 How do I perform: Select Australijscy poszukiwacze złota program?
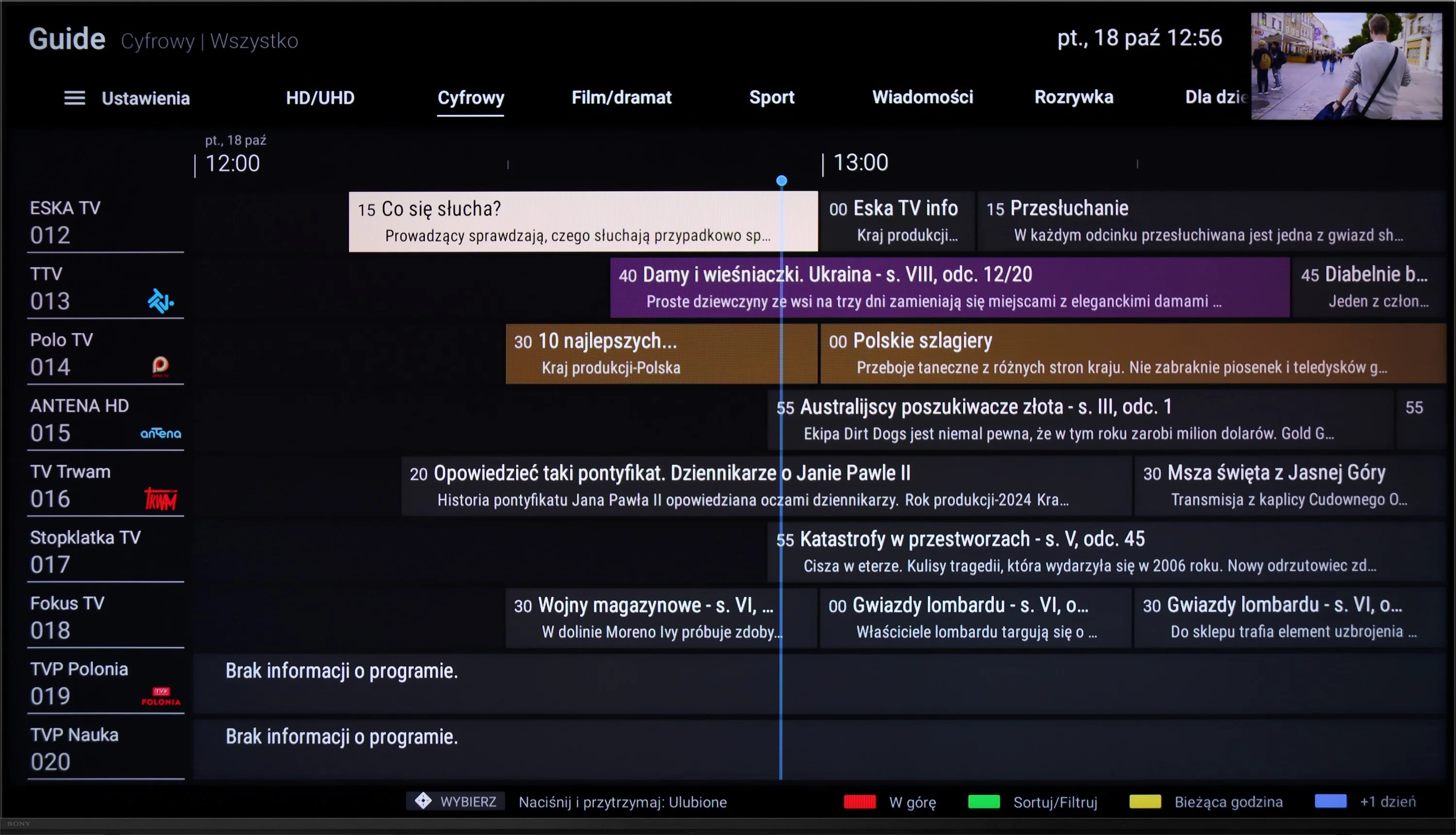(1081, 420)
